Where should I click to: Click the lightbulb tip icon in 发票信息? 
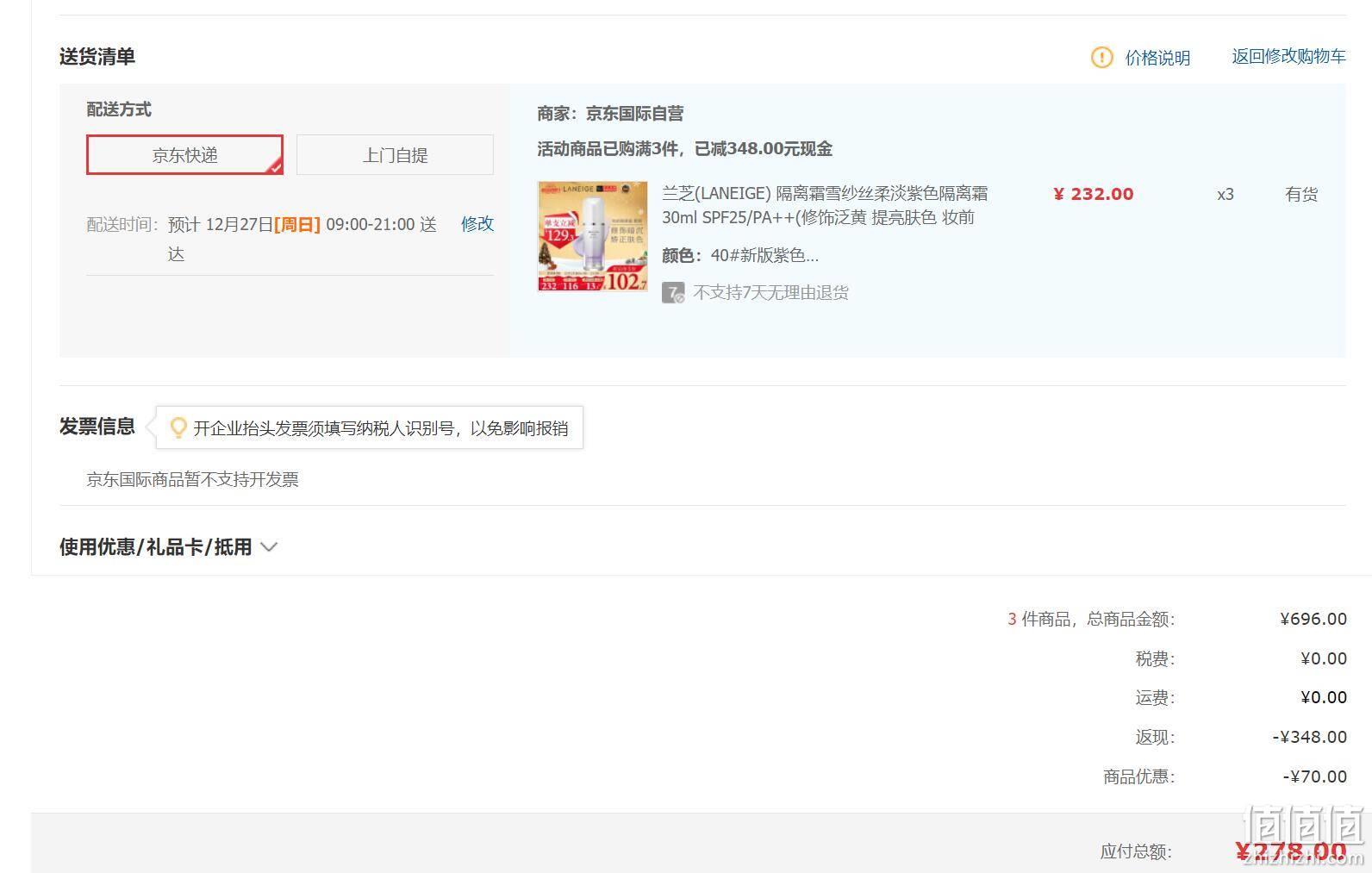[x=178, y=427]
